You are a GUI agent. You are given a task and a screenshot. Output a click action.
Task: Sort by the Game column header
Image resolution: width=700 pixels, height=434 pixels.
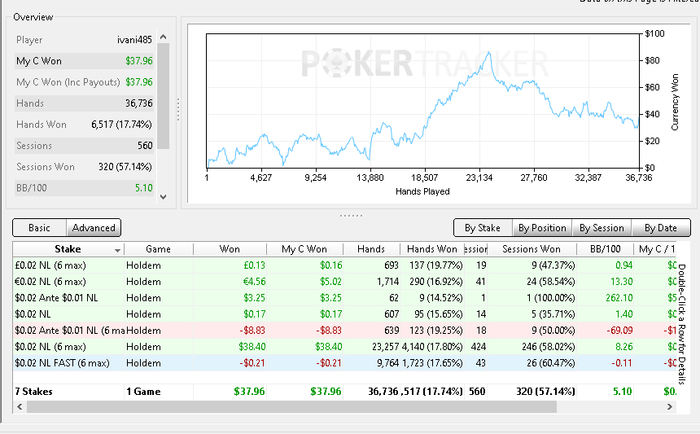point(158,249)
